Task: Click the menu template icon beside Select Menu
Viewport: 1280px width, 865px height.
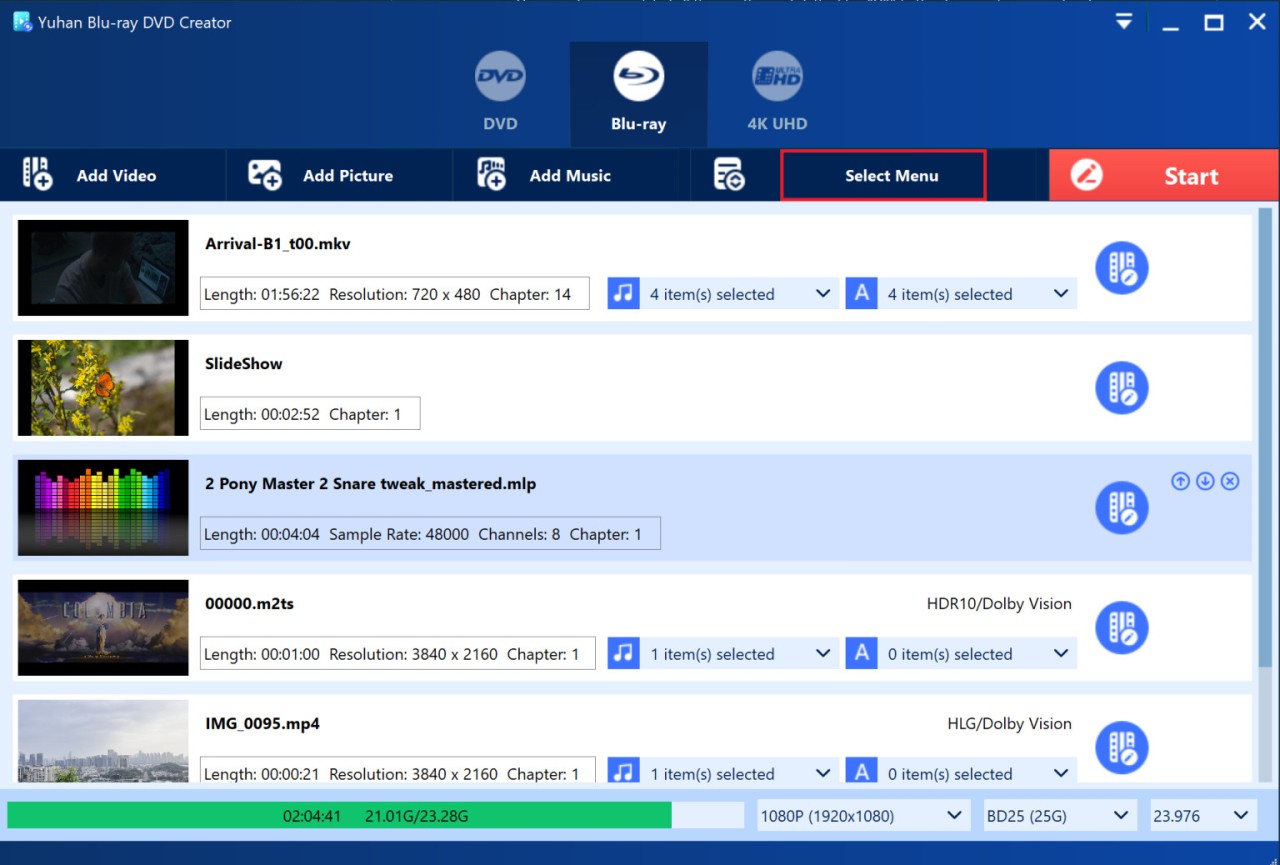Action: coord(729,175)
